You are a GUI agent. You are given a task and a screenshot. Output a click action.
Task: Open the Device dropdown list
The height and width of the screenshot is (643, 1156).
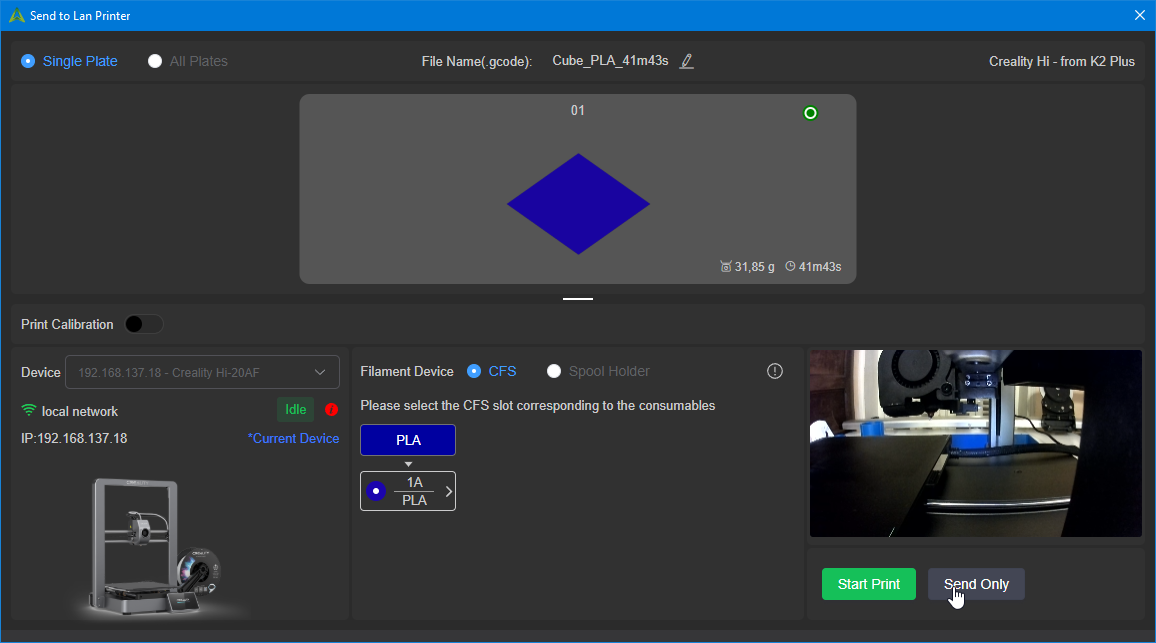(x=203, y=372)
